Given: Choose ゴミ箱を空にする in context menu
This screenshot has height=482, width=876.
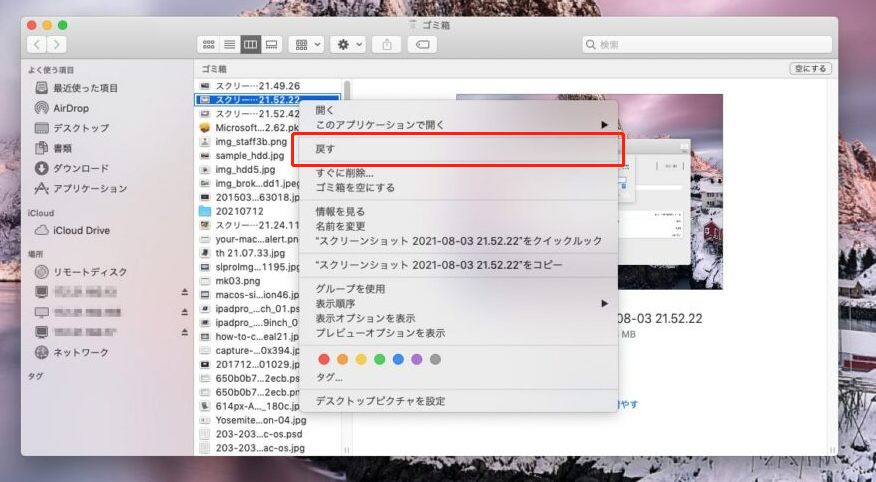Looking at the screenshot, I should [x=458, y=188].
